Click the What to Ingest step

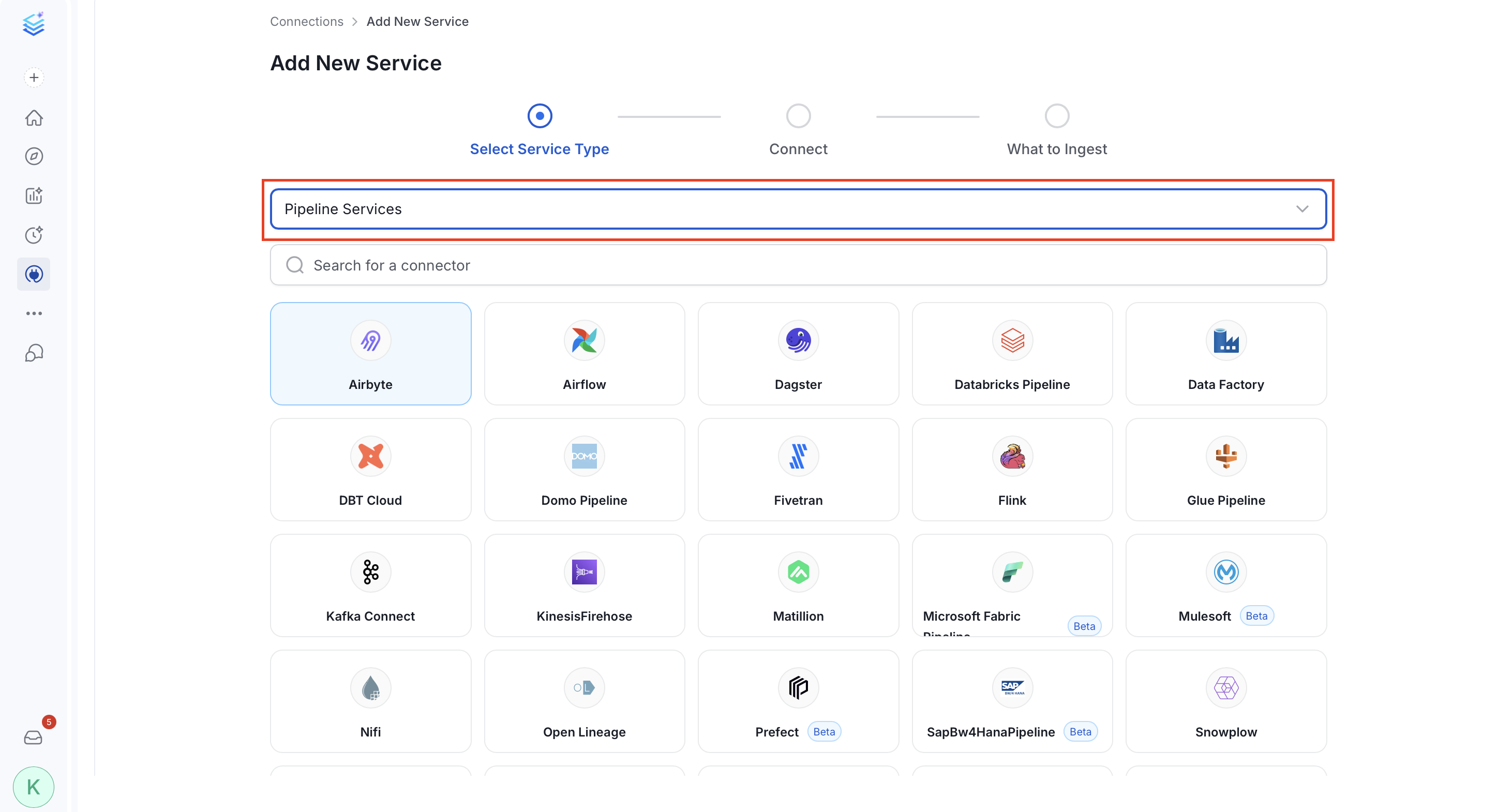coord(1057,149)
